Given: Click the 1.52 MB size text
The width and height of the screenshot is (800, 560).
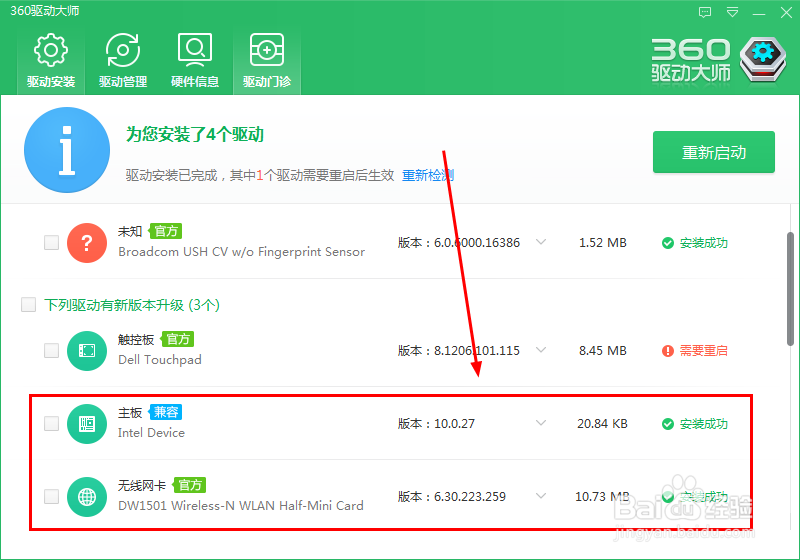Looking at the screenshot, I should coord(603,243).
